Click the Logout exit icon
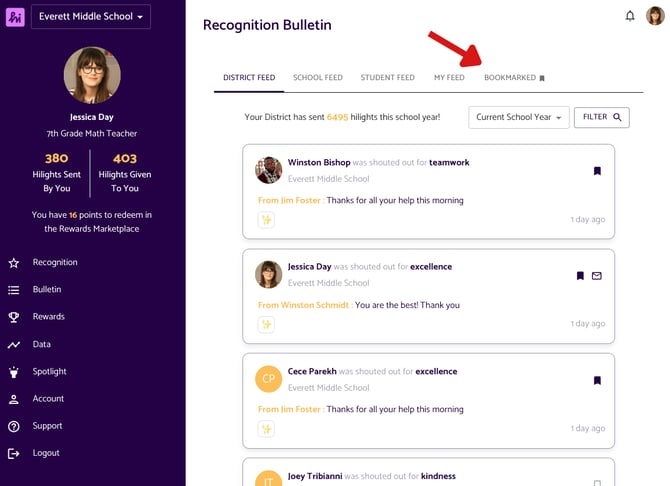 [x=14, y=454]
